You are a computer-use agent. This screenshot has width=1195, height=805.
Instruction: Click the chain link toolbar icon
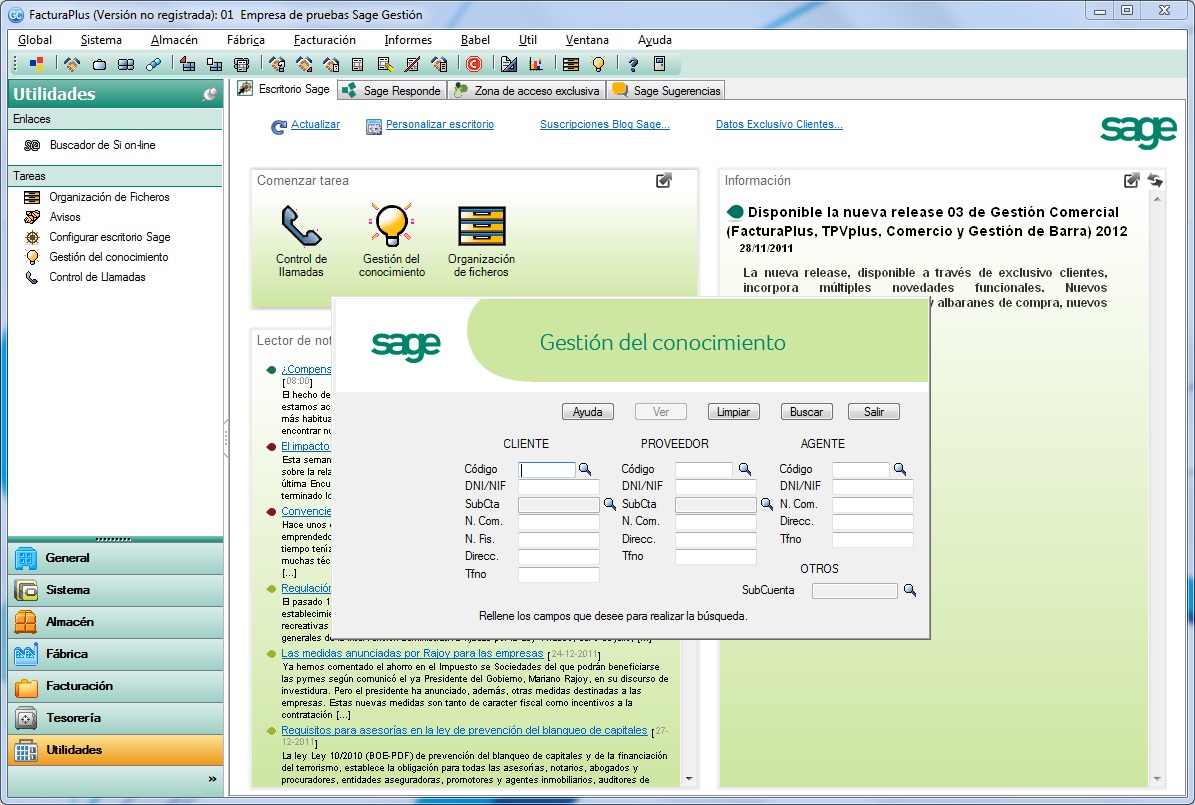(154, 64)
